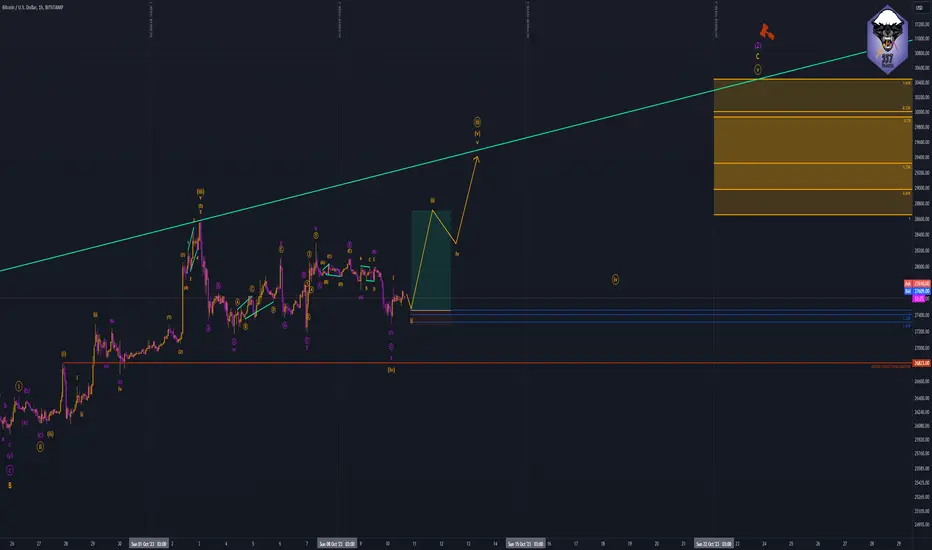Click the circled iv label right of projection
The width and height of the screenshot is (932, 550).
(615, 279)
